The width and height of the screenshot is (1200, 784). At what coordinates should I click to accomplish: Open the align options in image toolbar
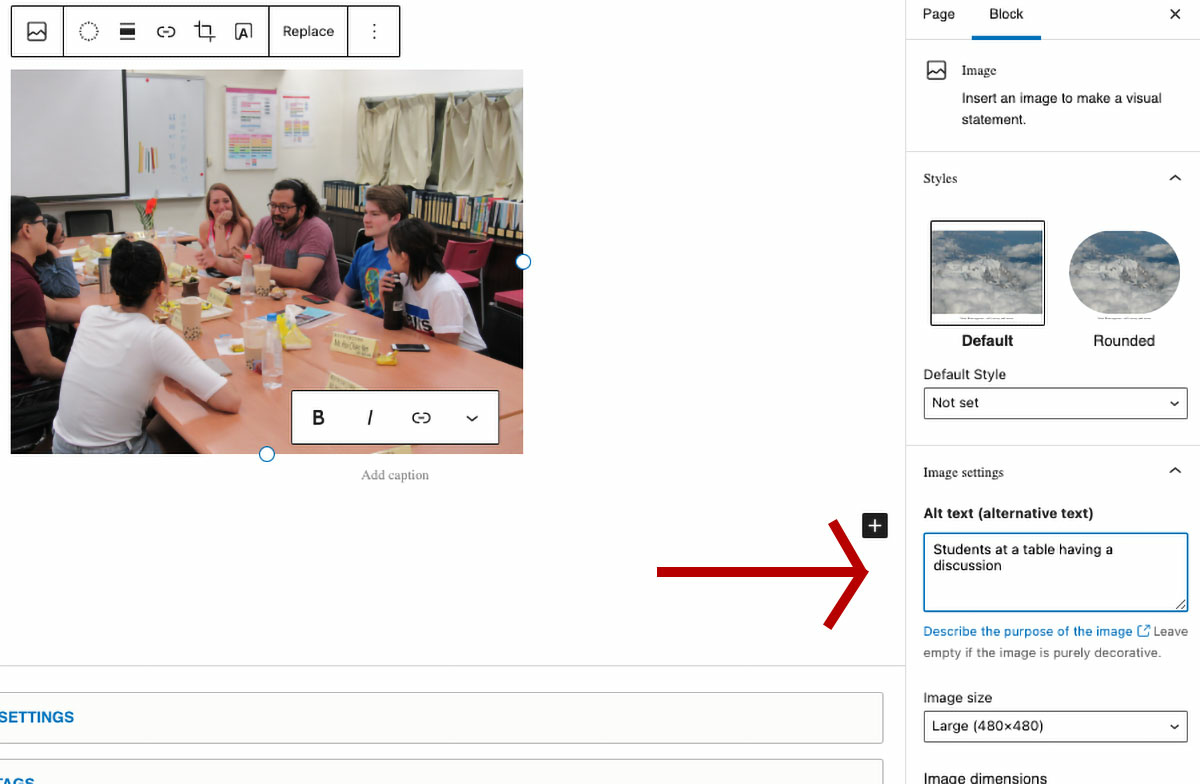pos(127,31)
